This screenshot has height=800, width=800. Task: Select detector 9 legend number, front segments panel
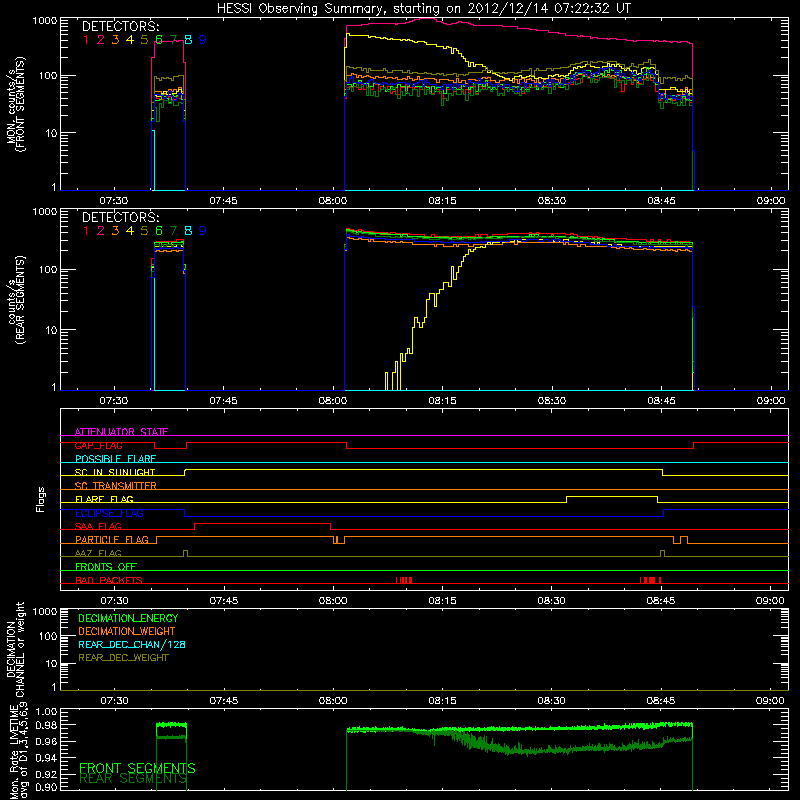(203, 40)
